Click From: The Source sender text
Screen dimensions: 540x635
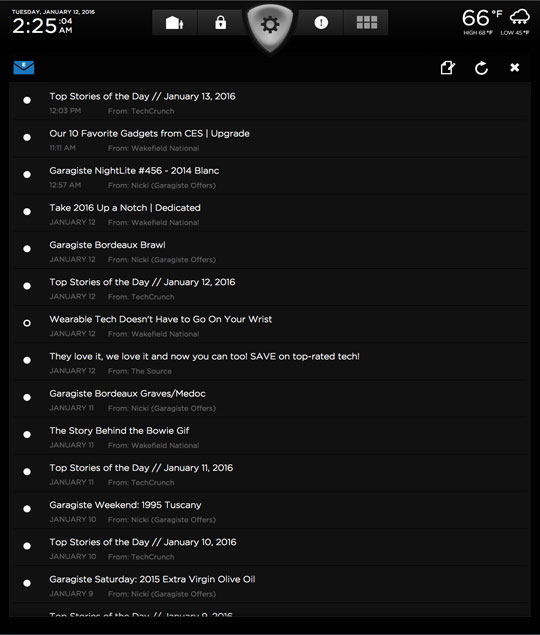[140, 371]
